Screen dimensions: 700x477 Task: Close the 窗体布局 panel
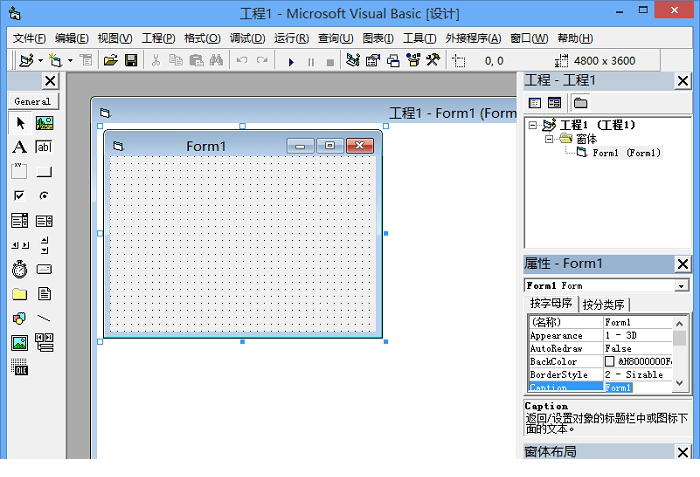[x=683, y=452]
